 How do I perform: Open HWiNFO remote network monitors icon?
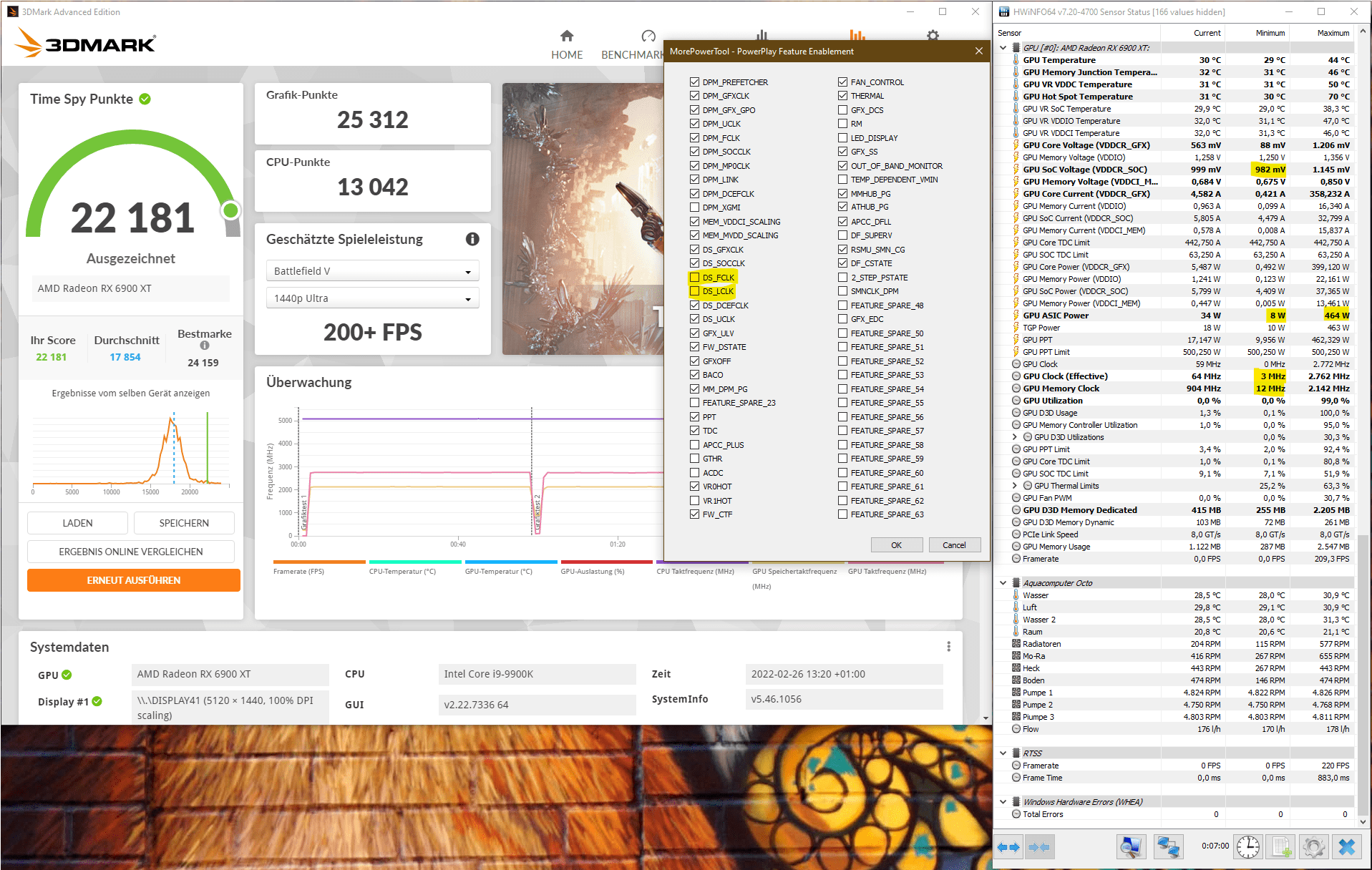(1168, 847)
